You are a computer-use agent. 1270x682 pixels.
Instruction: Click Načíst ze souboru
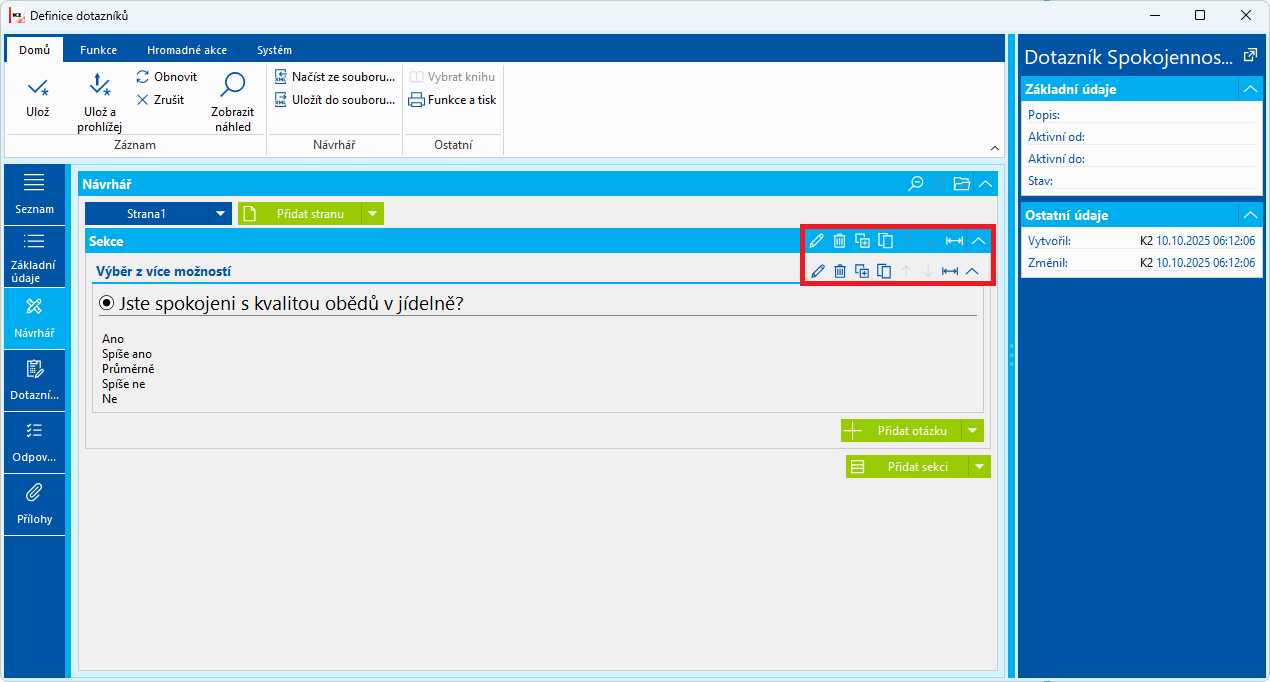pos(335,77)
